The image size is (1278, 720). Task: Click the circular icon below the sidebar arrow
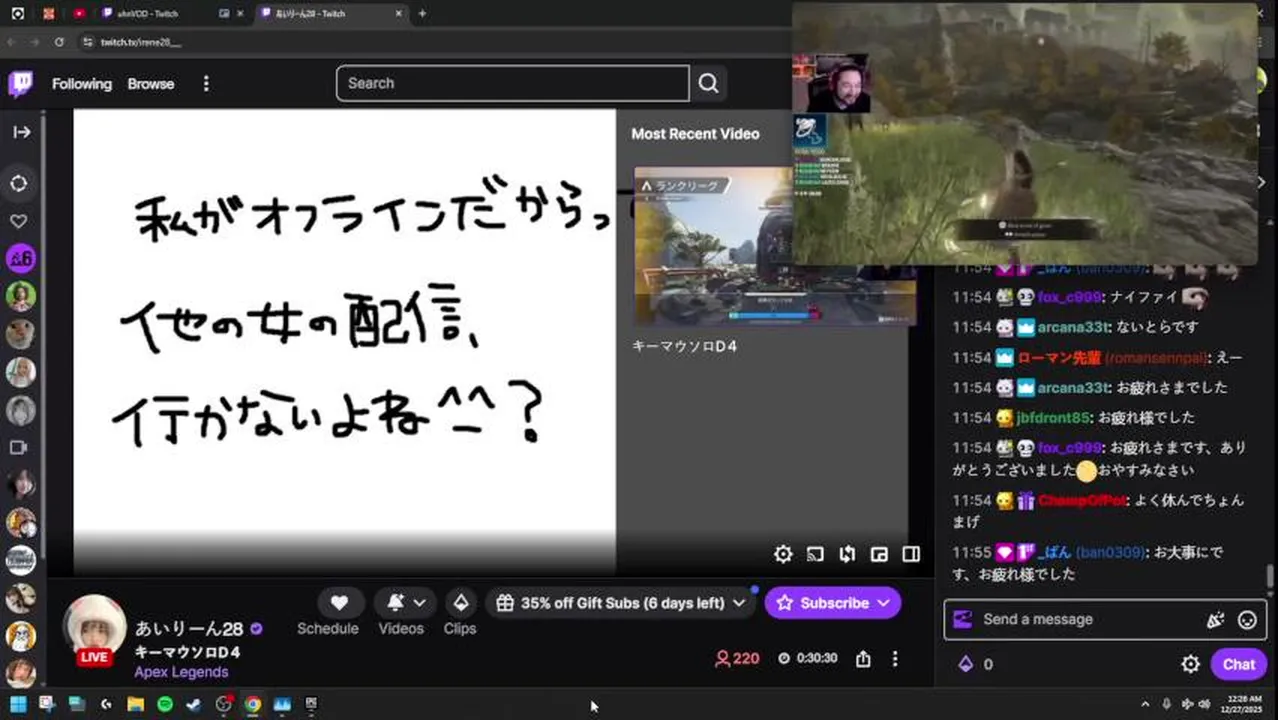tap(19, 184)
